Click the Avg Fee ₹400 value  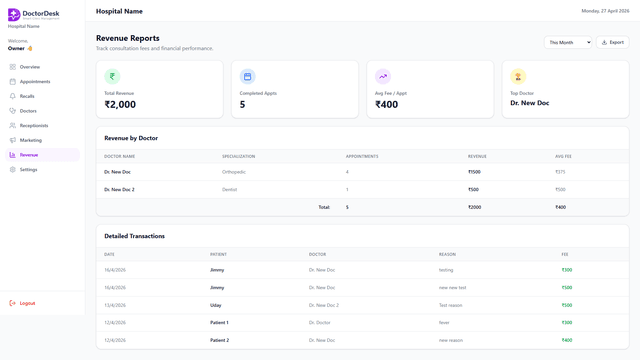click(387, 104)
